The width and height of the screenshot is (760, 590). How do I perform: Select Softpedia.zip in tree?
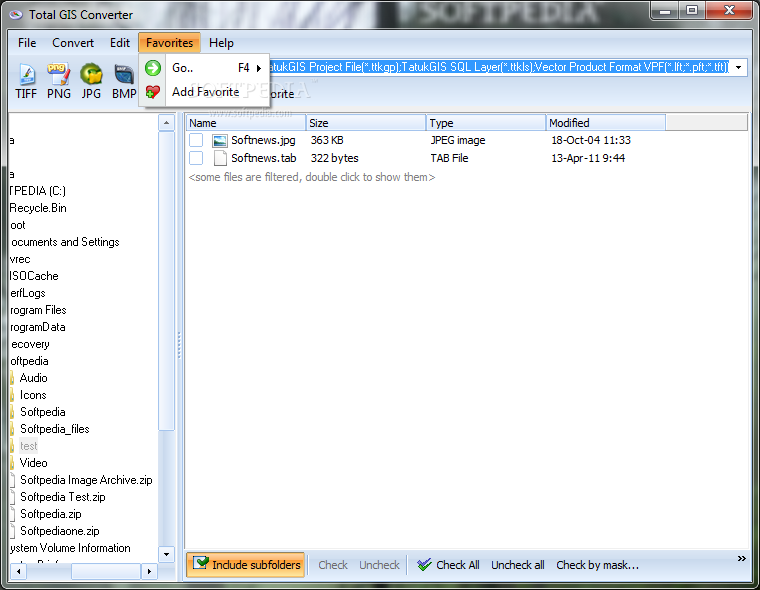[50, 514]
